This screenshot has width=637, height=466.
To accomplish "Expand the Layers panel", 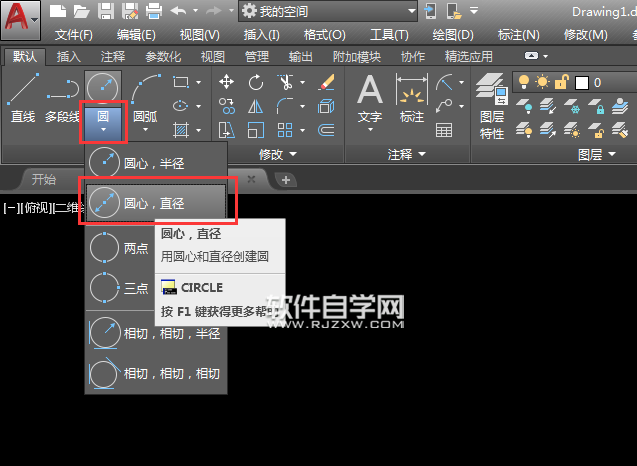I will (596, 154).
